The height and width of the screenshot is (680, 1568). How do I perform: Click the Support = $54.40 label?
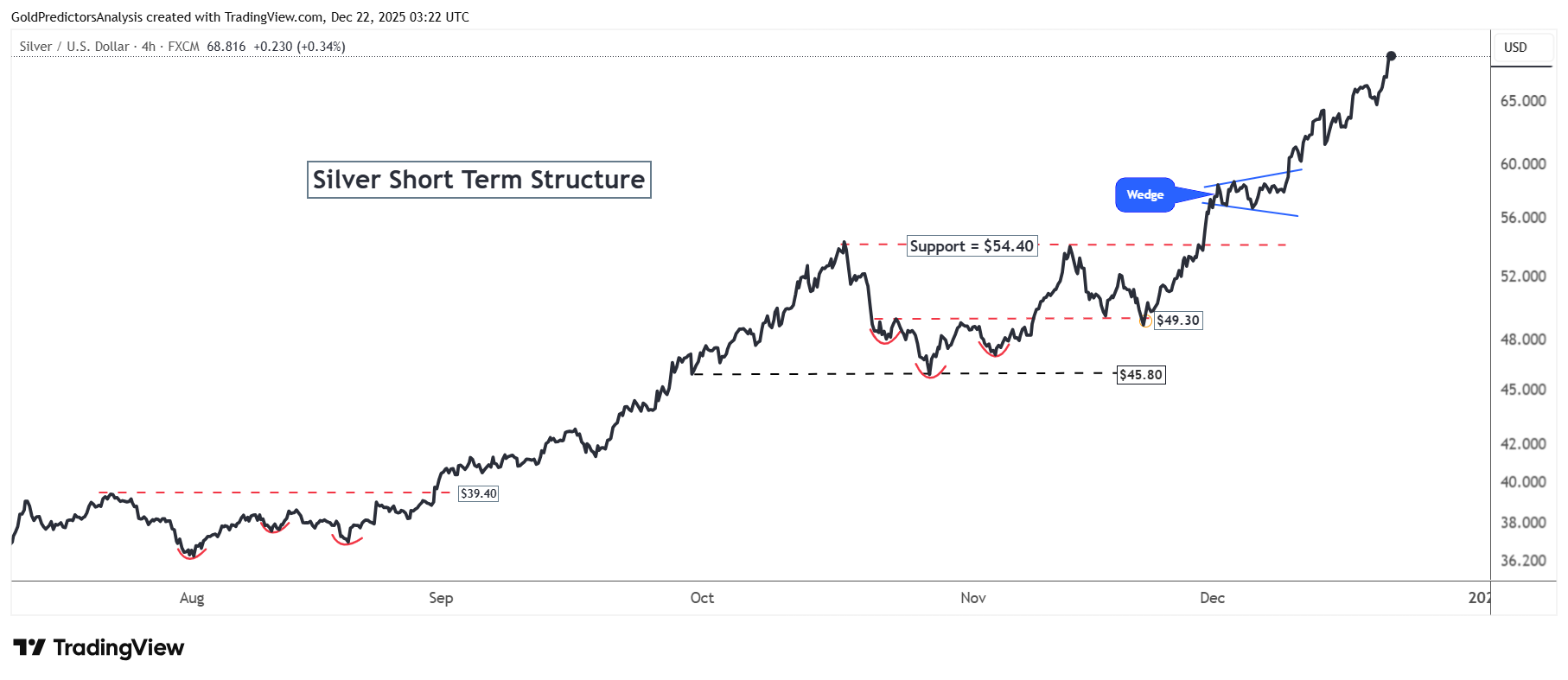click(x=972, y=246)
